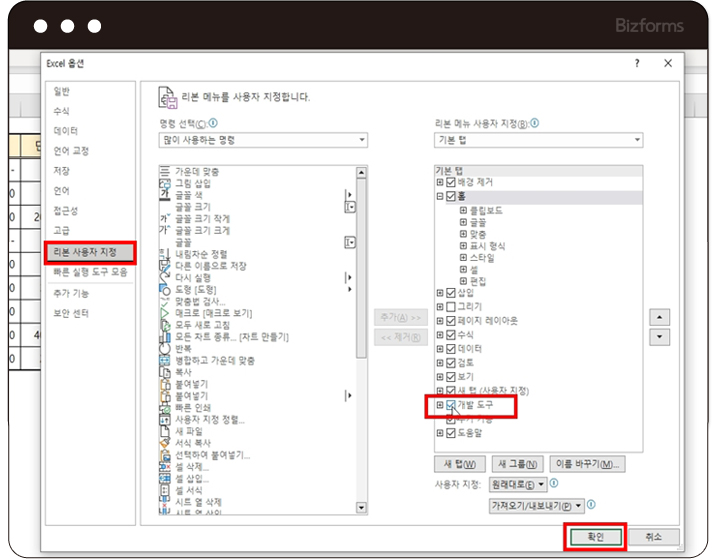Click the command list scrollbar down arrow
The image size is (715, 560).
[361, 507]
